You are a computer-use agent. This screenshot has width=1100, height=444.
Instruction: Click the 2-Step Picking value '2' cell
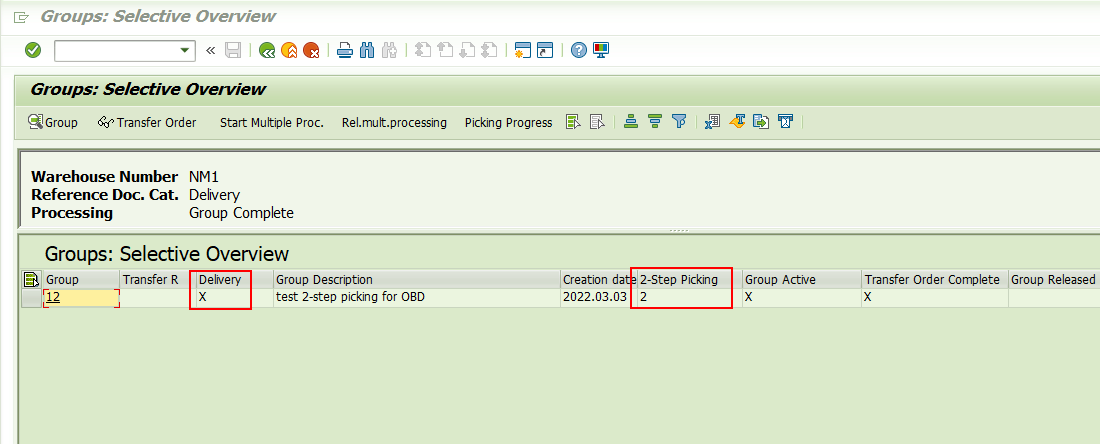pyautogui.click(x=690, y=297)
